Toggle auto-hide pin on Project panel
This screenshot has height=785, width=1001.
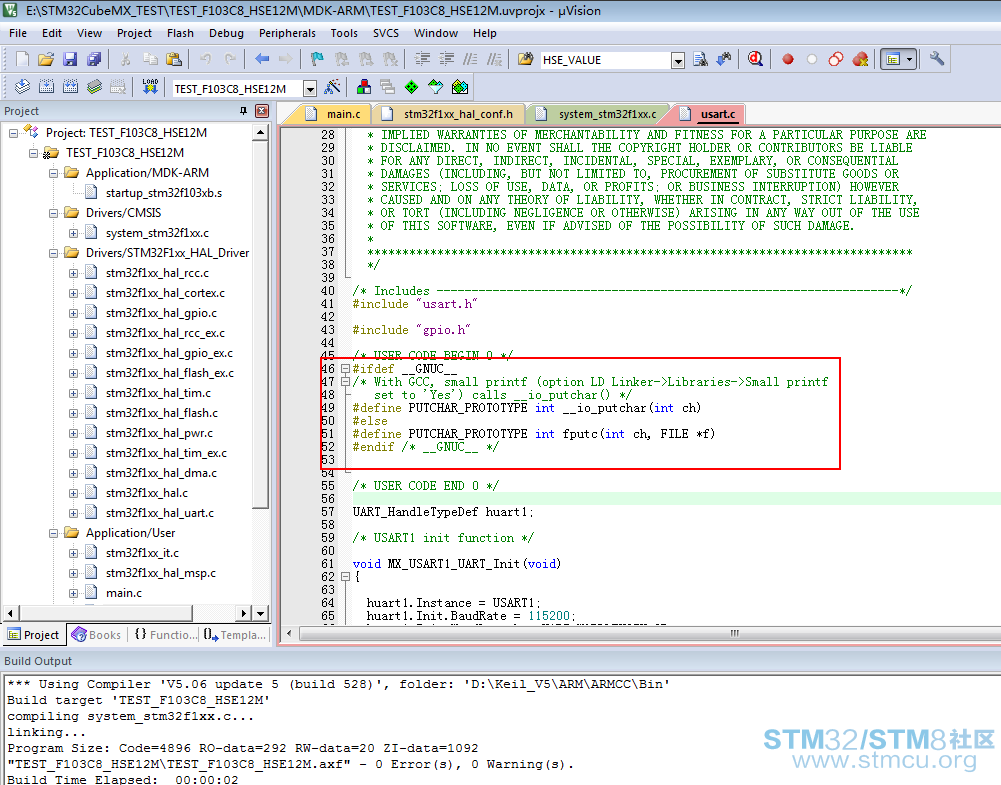point(243,111)
